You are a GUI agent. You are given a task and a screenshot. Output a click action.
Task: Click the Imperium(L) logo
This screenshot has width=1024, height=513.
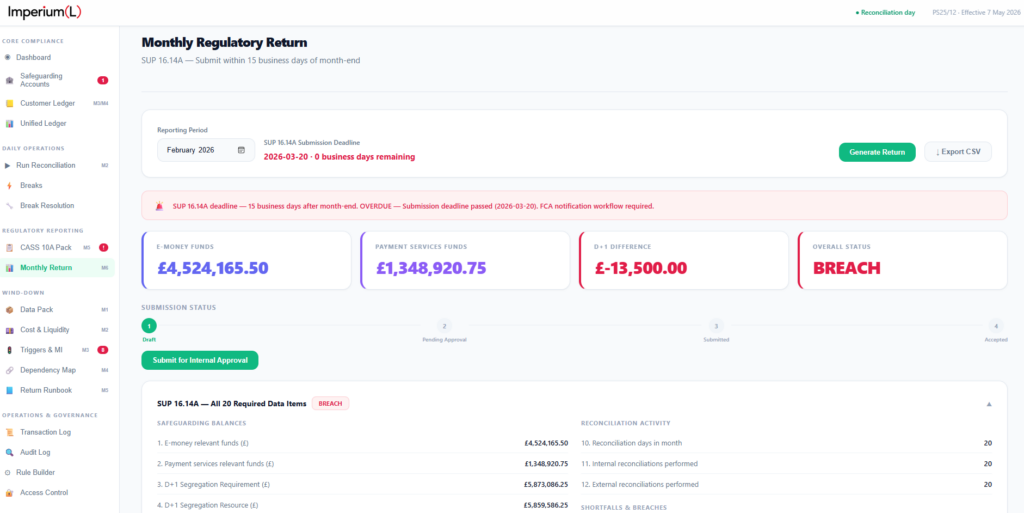[x=45, y=12]
